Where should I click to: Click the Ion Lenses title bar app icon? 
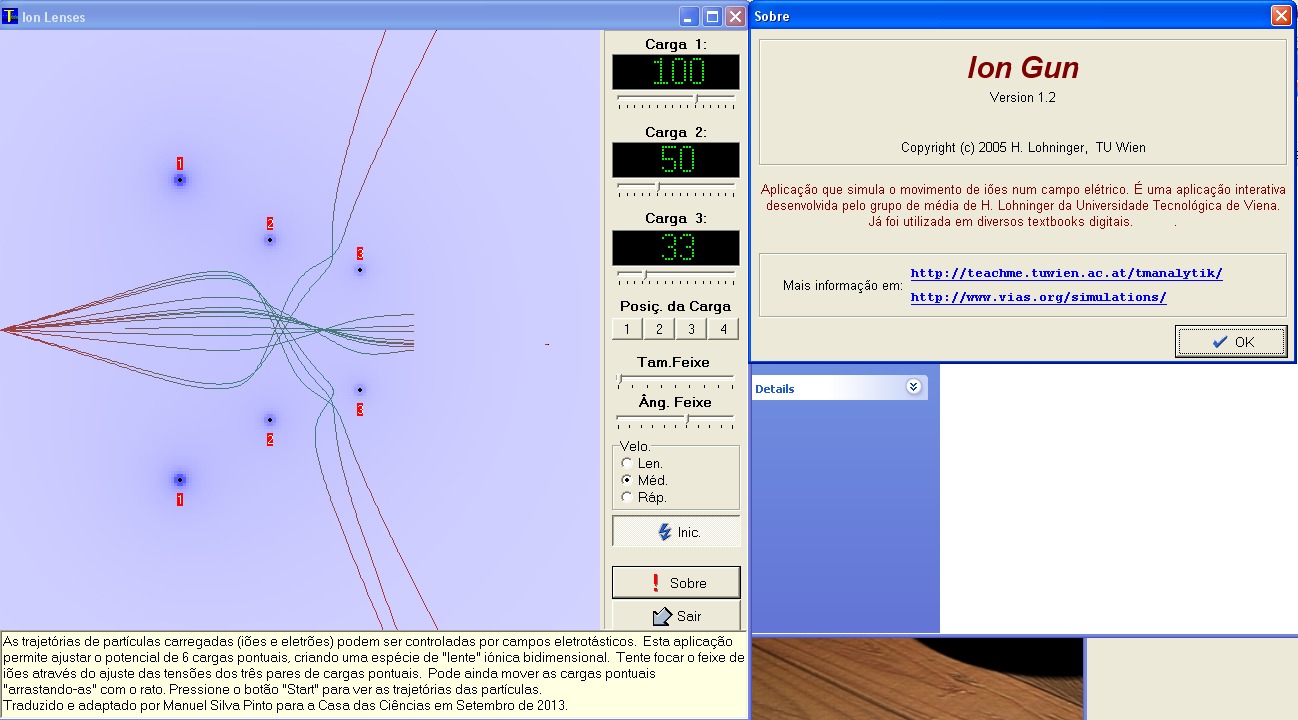(10, 17)
